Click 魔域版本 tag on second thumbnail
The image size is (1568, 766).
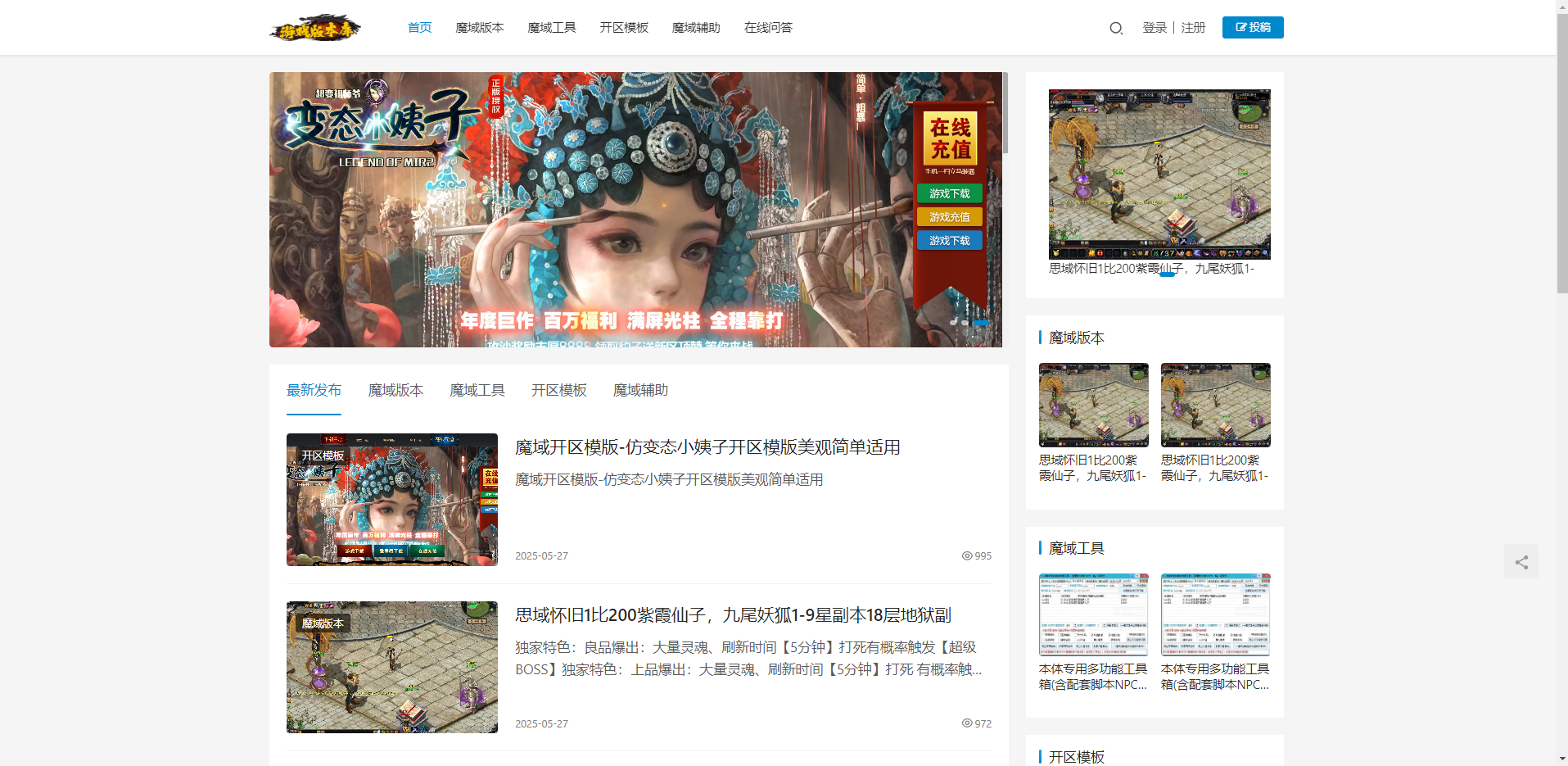[x=323, y=623]
